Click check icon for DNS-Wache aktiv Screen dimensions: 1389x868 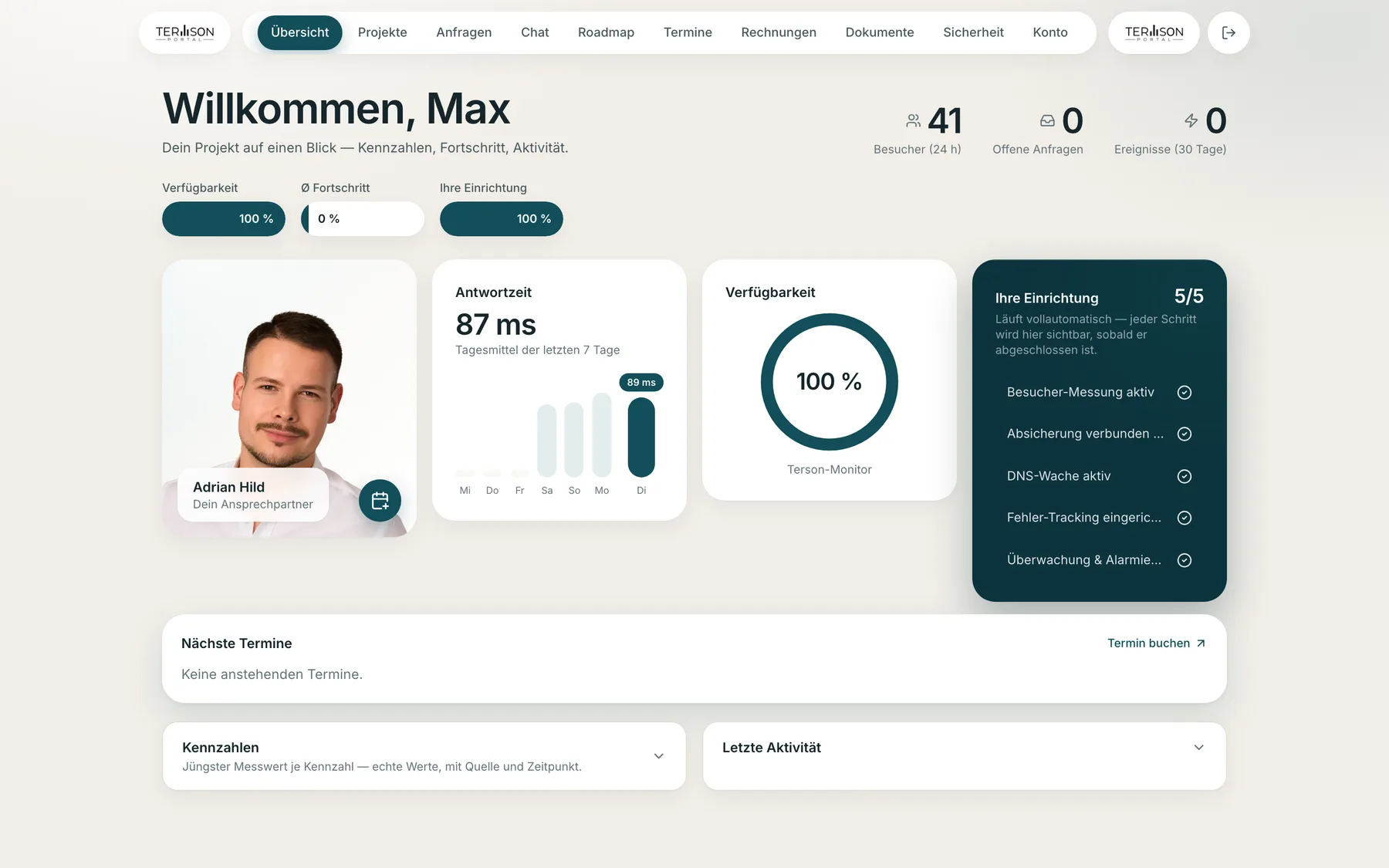click(1185, 477)
